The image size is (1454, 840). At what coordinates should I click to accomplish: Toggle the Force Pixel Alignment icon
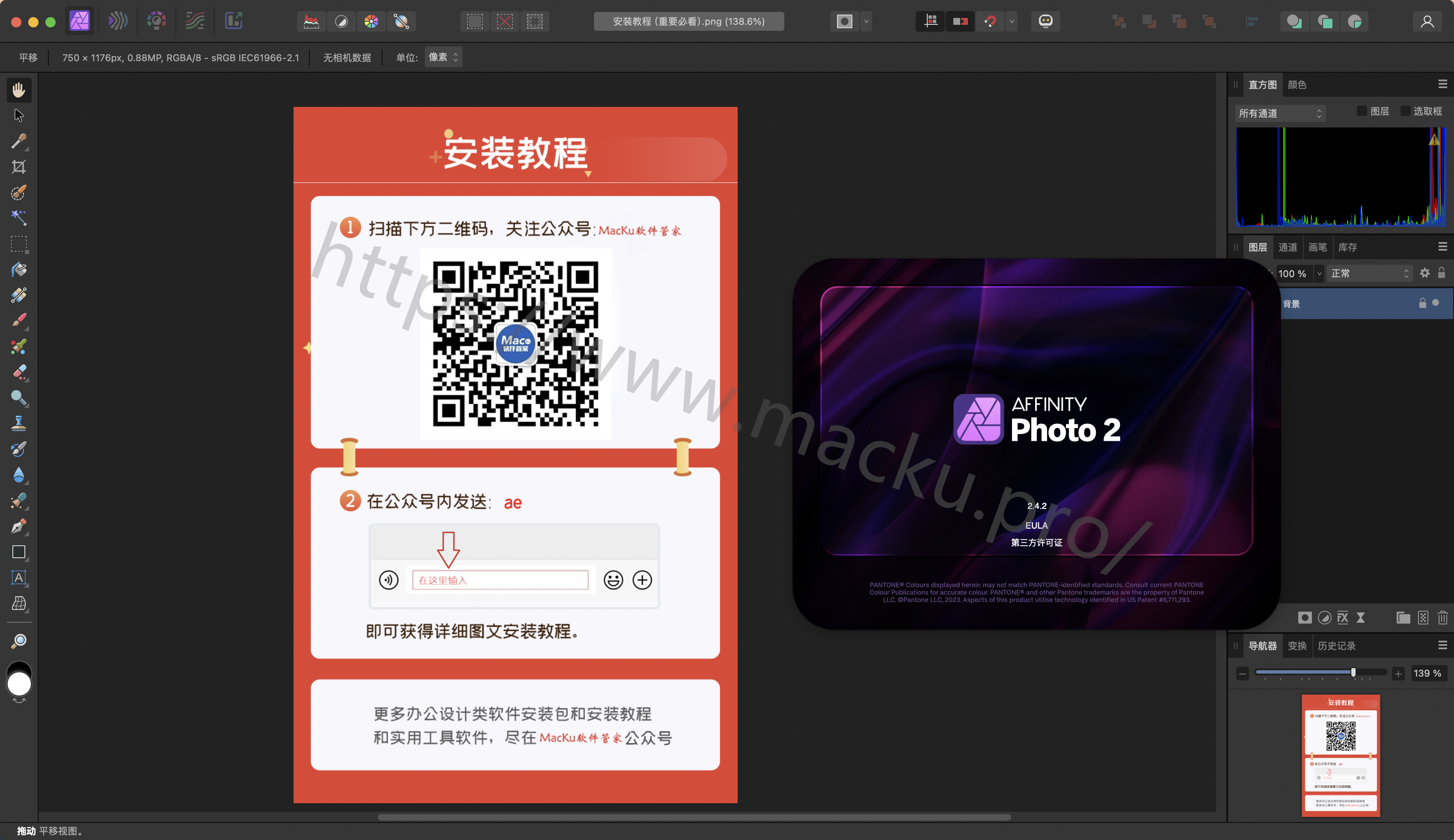coord(930,22)
